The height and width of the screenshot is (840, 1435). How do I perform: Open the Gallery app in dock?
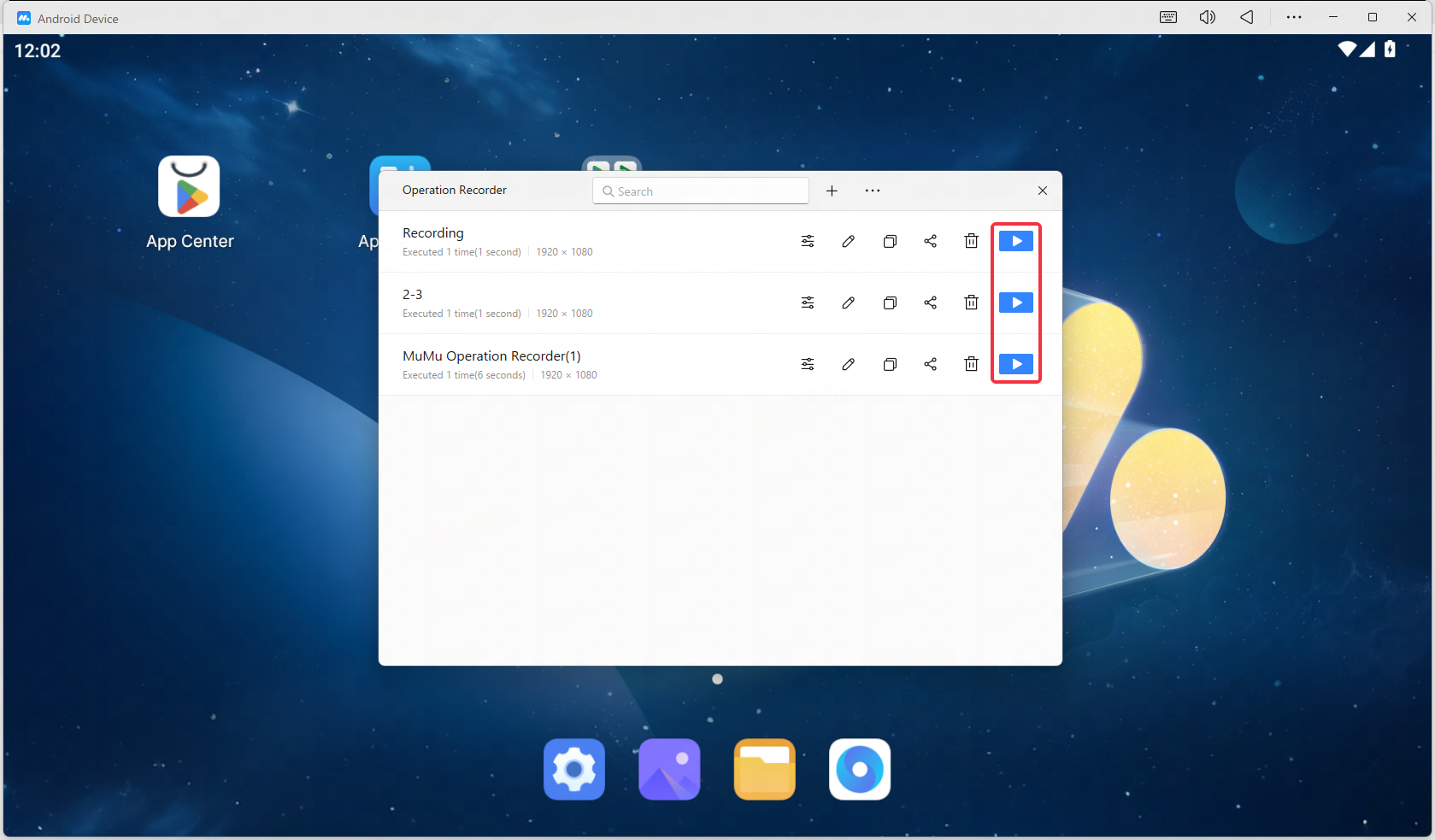tap(669, 769)
